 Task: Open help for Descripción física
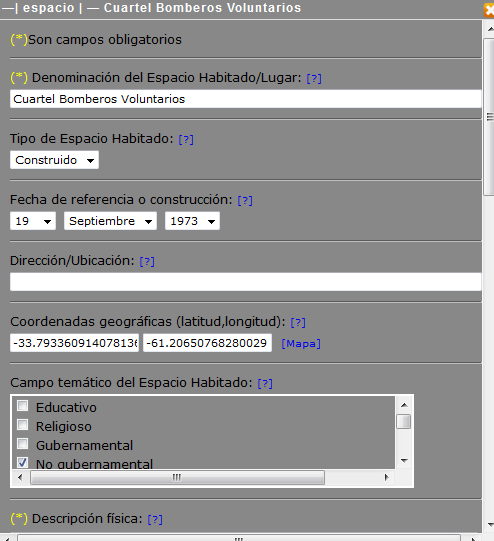(x=155, y=520)
